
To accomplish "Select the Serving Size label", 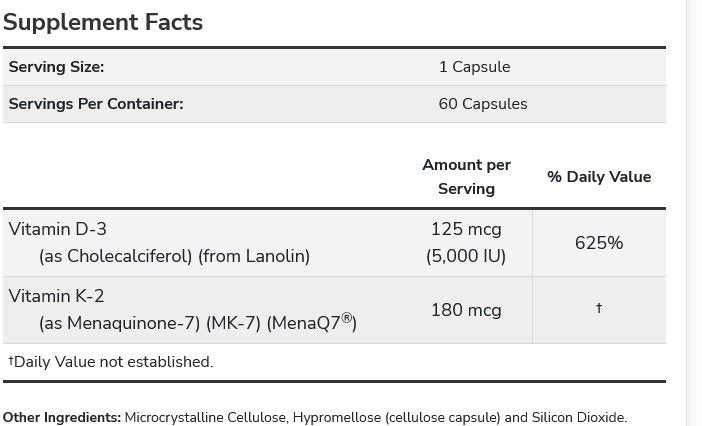I will pos(56,67).
